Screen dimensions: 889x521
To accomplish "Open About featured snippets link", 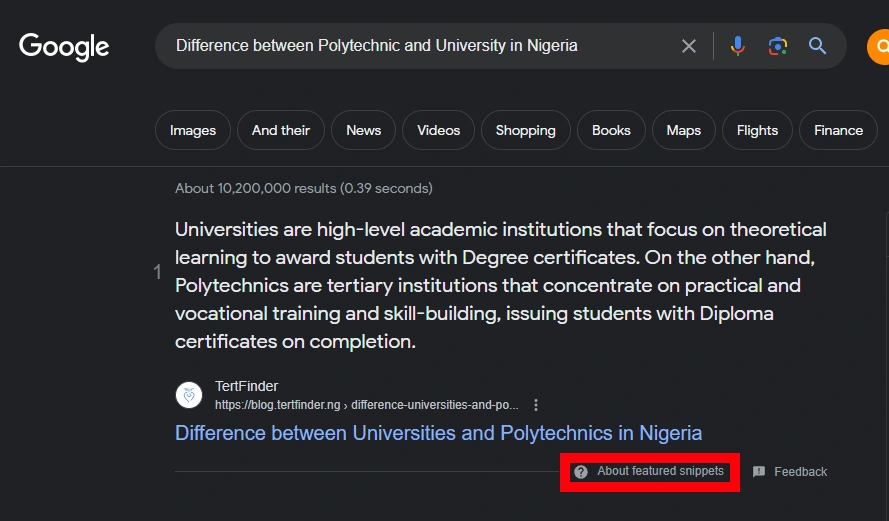I will [x=660, y=471].
